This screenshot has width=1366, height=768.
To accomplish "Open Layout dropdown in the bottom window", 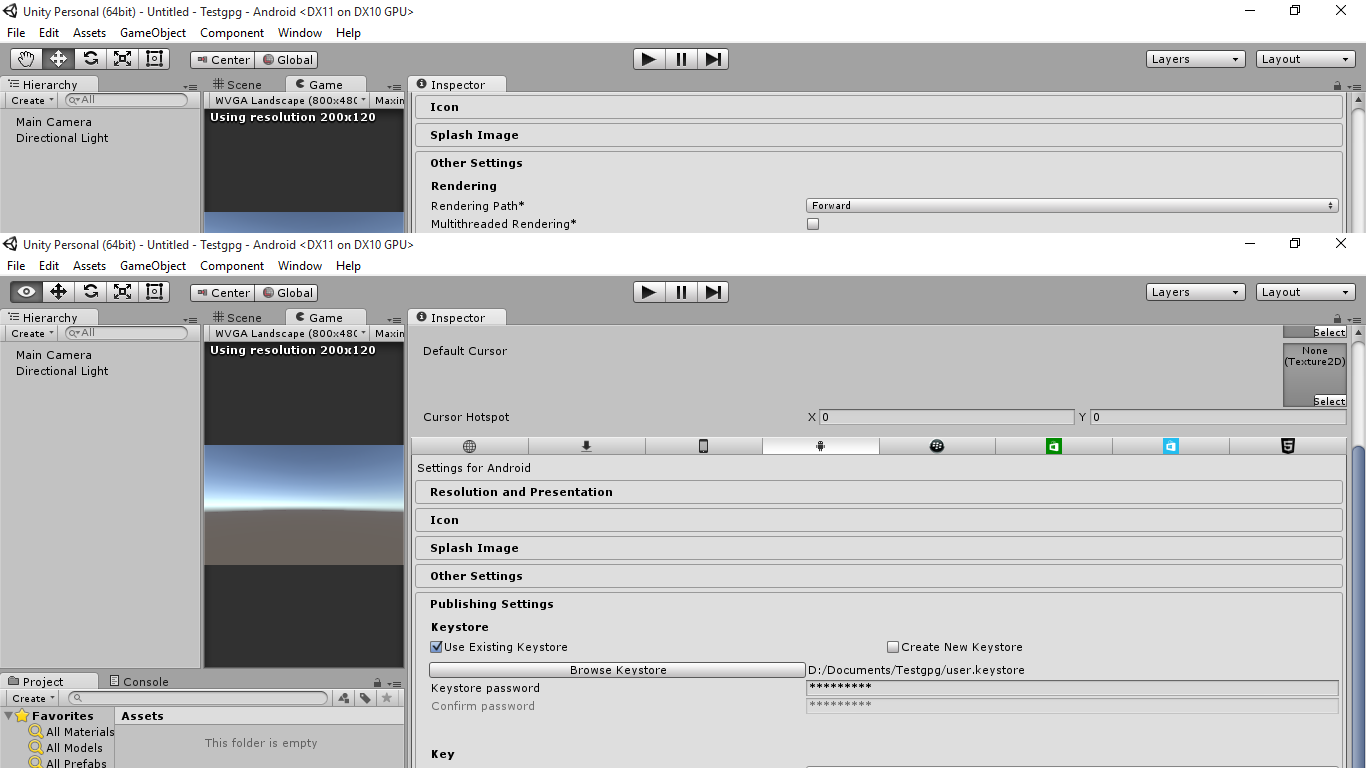I will (1305, 292).
